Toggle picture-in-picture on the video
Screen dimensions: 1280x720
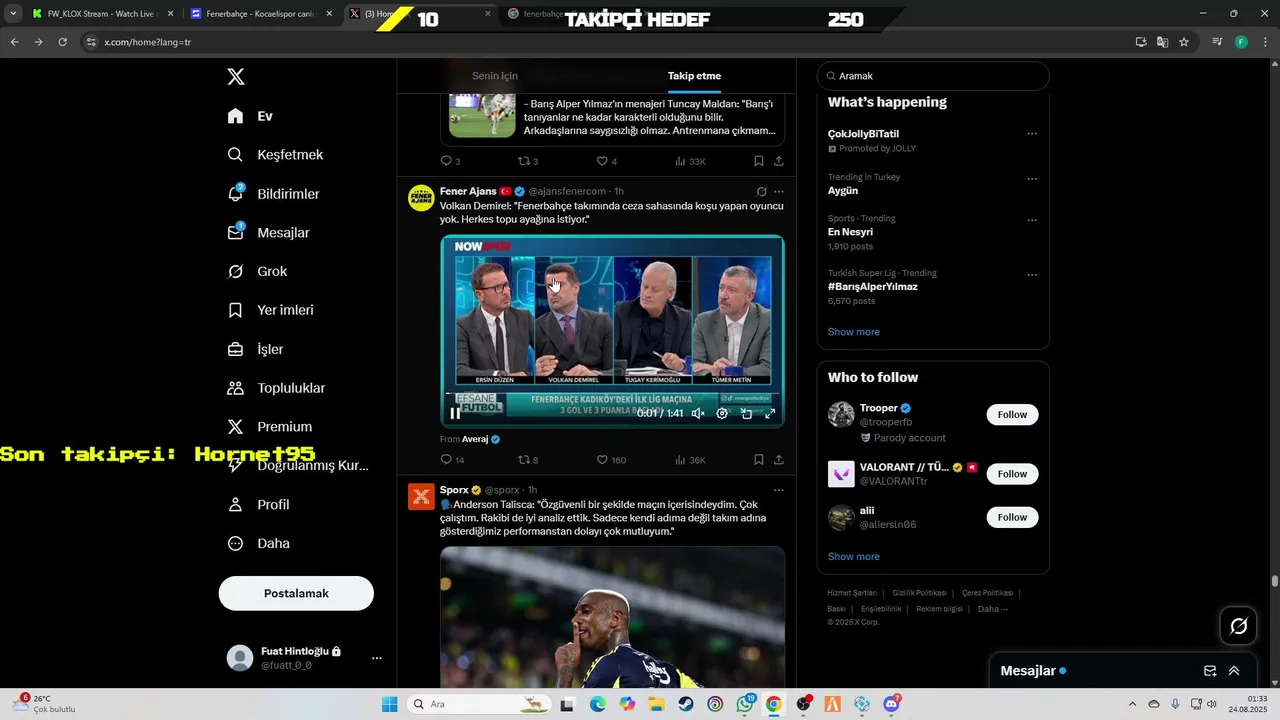click(x=746, y=413)
